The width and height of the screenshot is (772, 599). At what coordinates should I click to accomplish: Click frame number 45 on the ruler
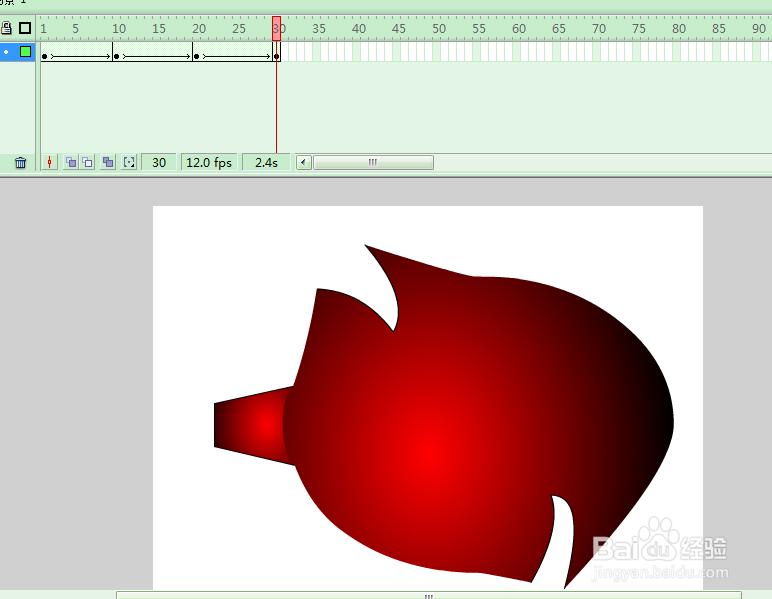(398, 29)
